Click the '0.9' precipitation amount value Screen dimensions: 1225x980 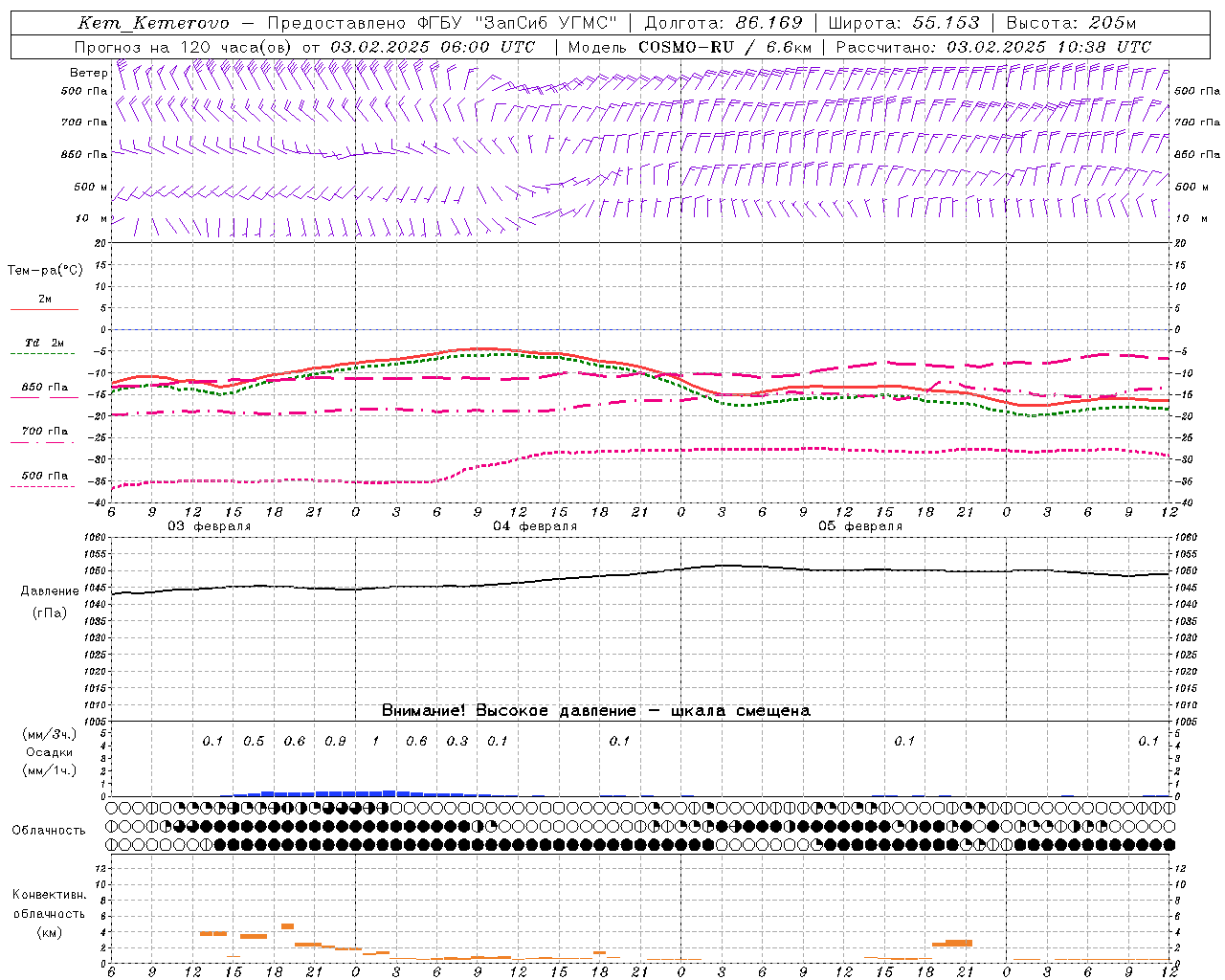(x=335, y=742)
